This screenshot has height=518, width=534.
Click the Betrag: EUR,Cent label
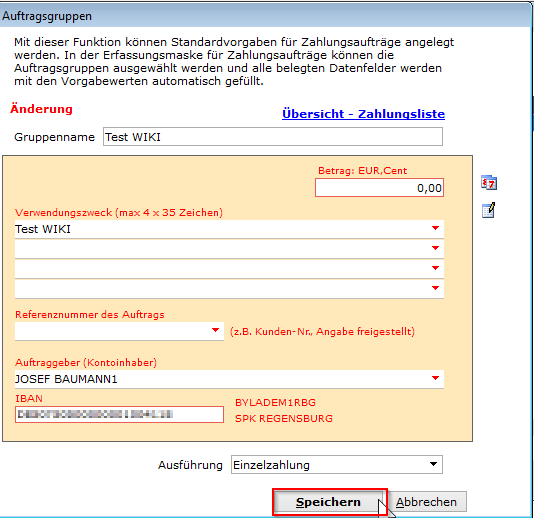point(362,171)
